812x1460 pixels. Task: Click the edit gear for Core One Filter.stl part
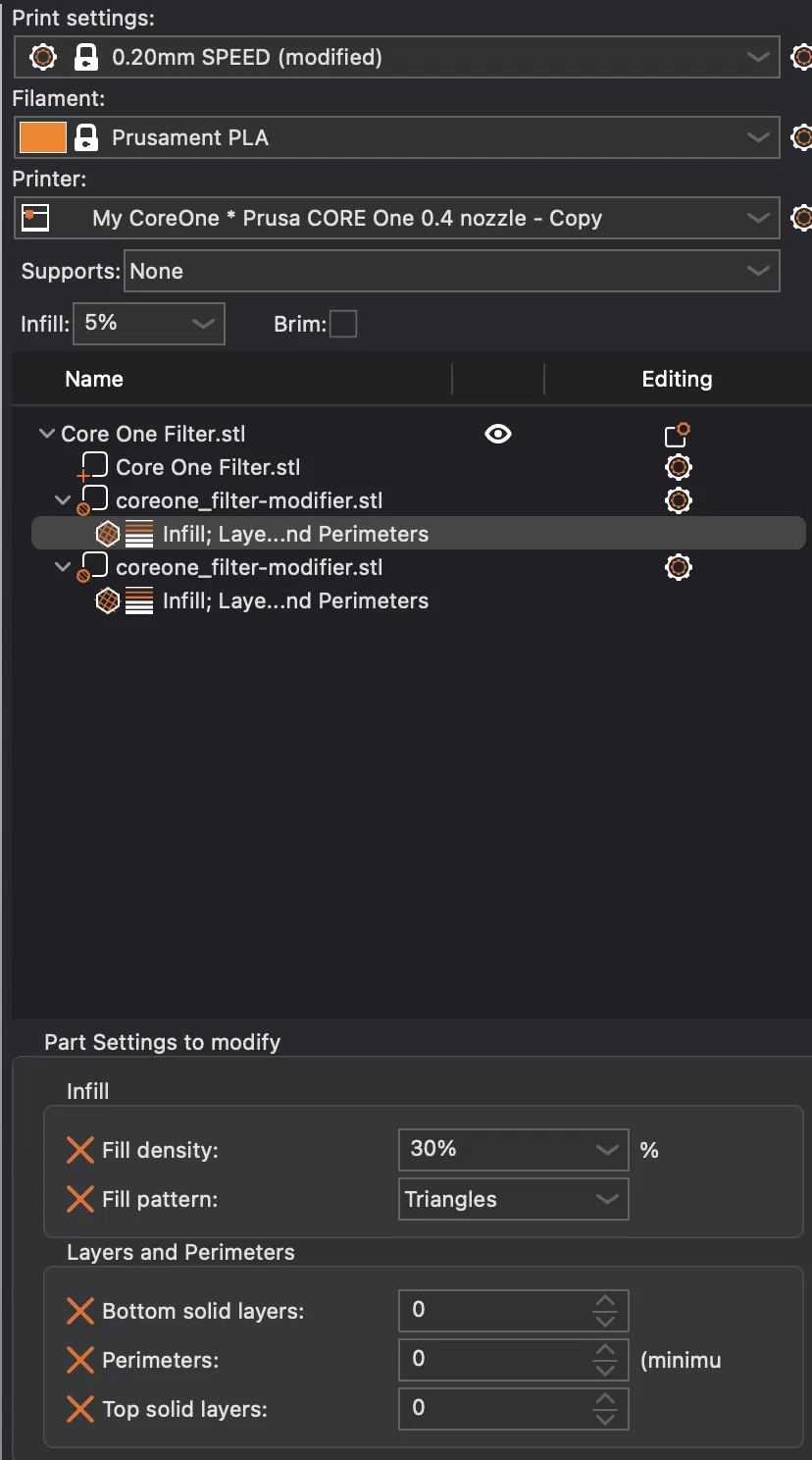tap(678, 467)
